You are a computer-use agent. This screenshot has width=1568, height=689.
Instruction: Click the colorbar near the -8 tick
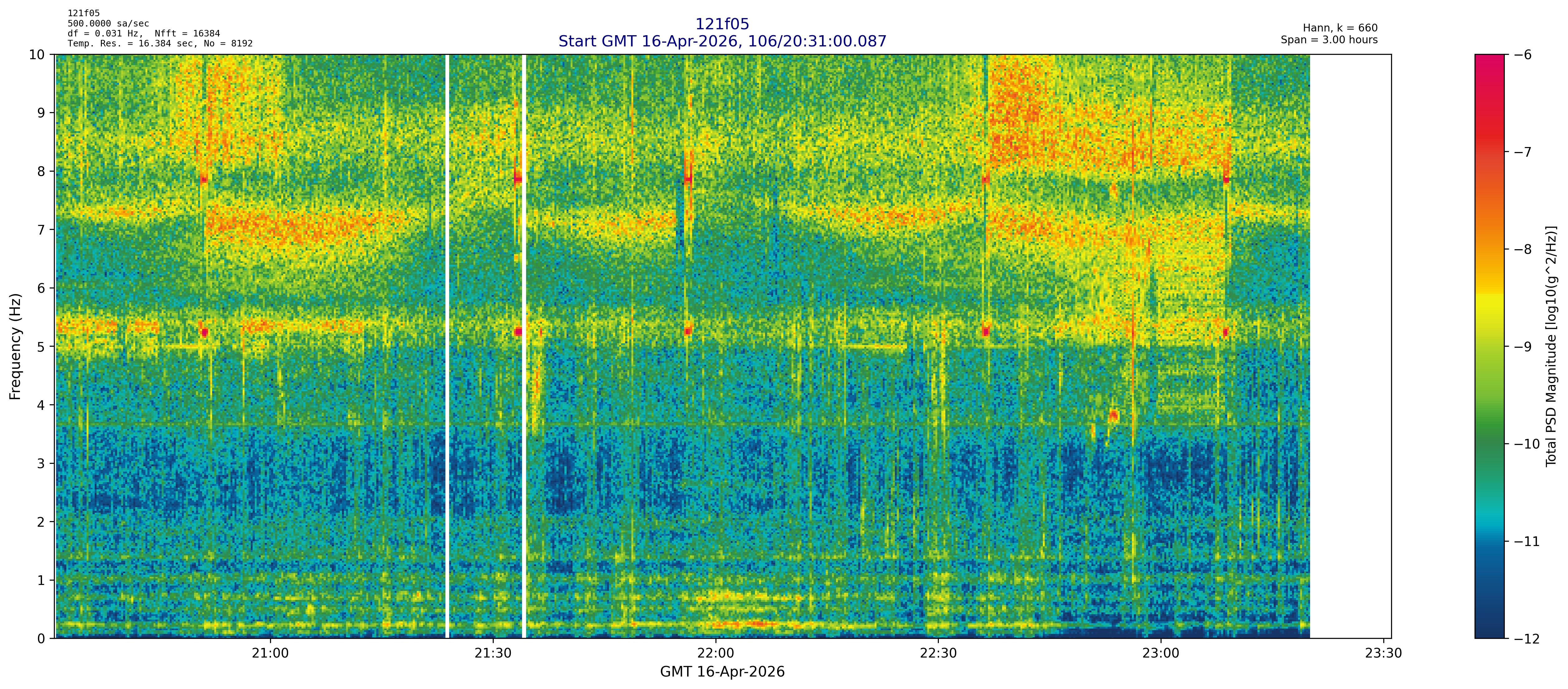click(x=1489, y=249)
